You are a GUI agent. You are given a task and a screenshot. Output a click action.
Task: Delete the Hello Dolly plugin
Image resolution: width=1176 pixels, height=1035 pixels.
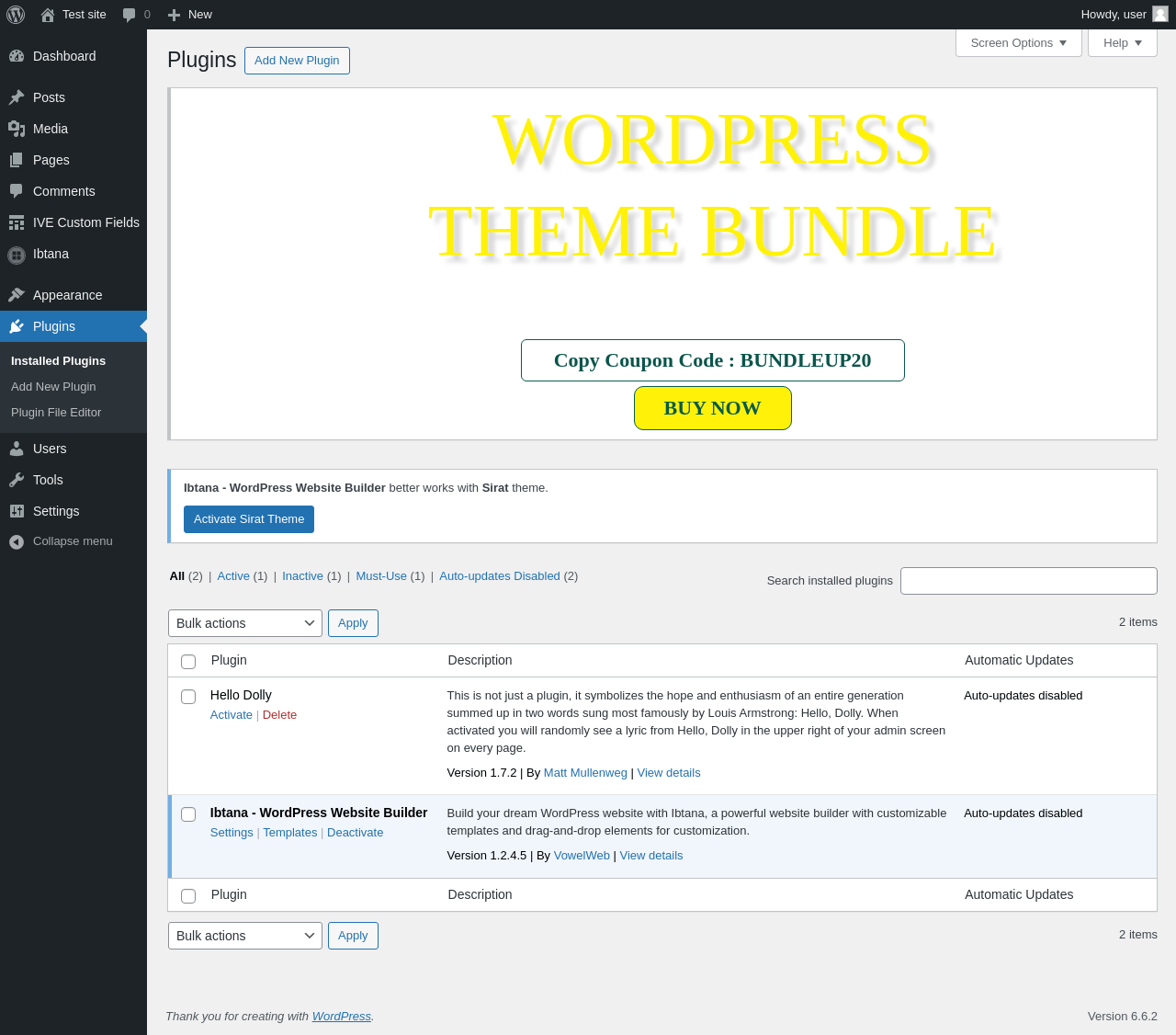tap(279, 715)
